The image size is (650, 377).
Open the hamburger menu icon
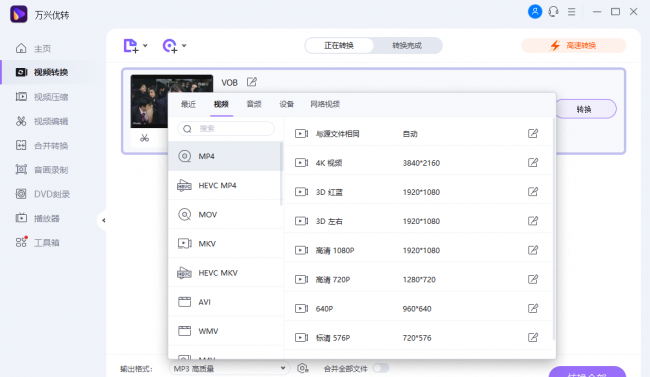pos(572,12)
